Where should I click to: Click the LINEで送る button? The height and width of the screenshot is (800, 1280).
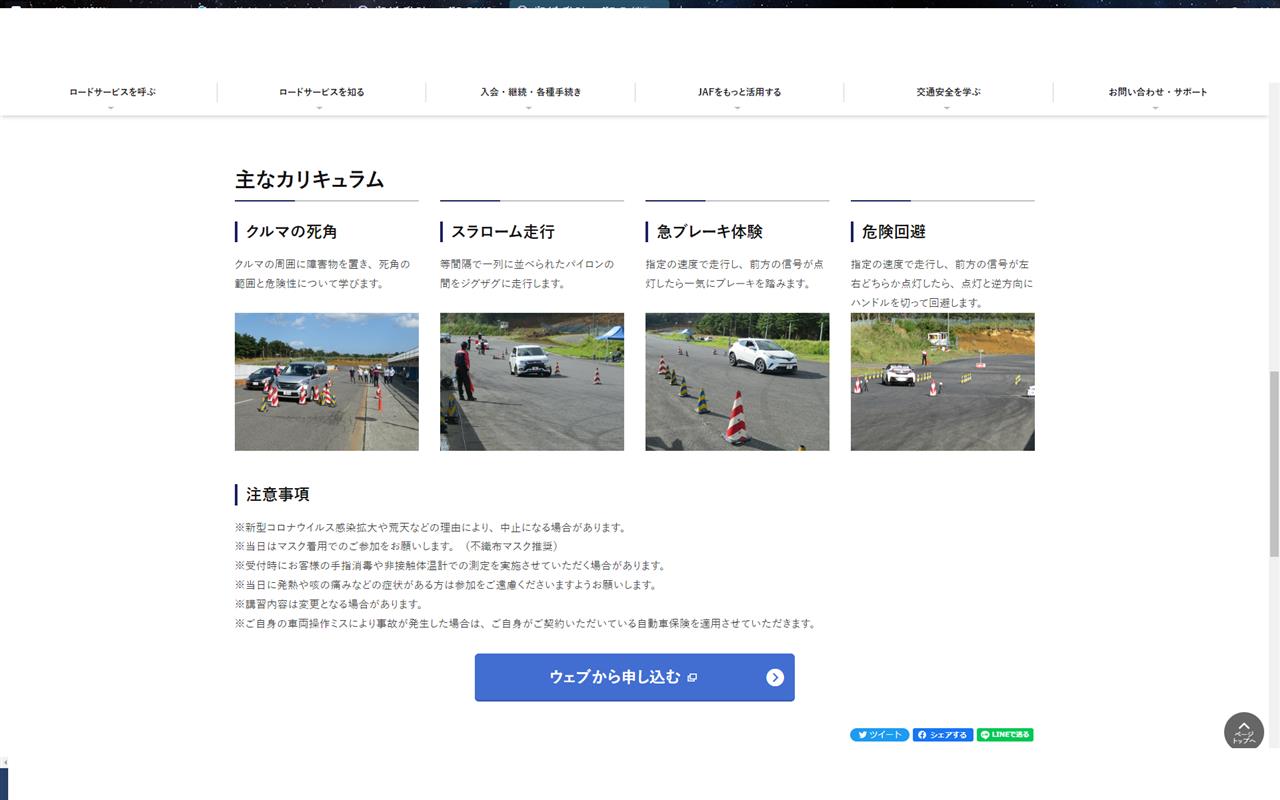pyautogui.click(x=1005, y=735)
